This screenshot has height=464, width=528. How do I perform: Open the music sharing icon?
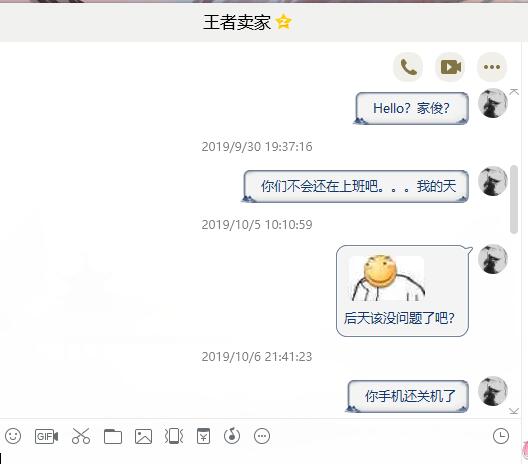click(x=232, y=436)
